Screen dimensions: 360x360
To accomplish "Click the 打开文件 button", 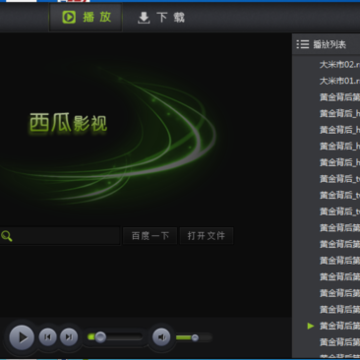I will (206, 236).
